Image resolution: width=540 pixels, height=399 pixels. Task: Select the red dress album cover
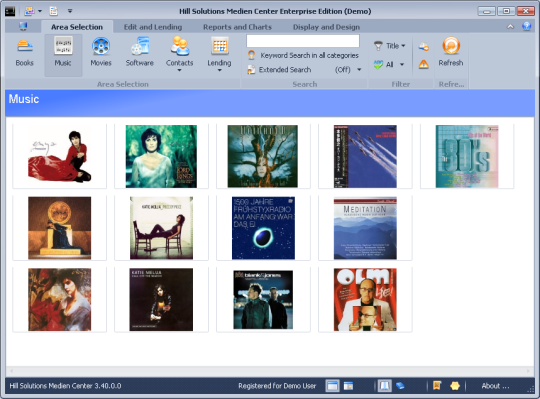pyautogui.click(x=60, y=156)
